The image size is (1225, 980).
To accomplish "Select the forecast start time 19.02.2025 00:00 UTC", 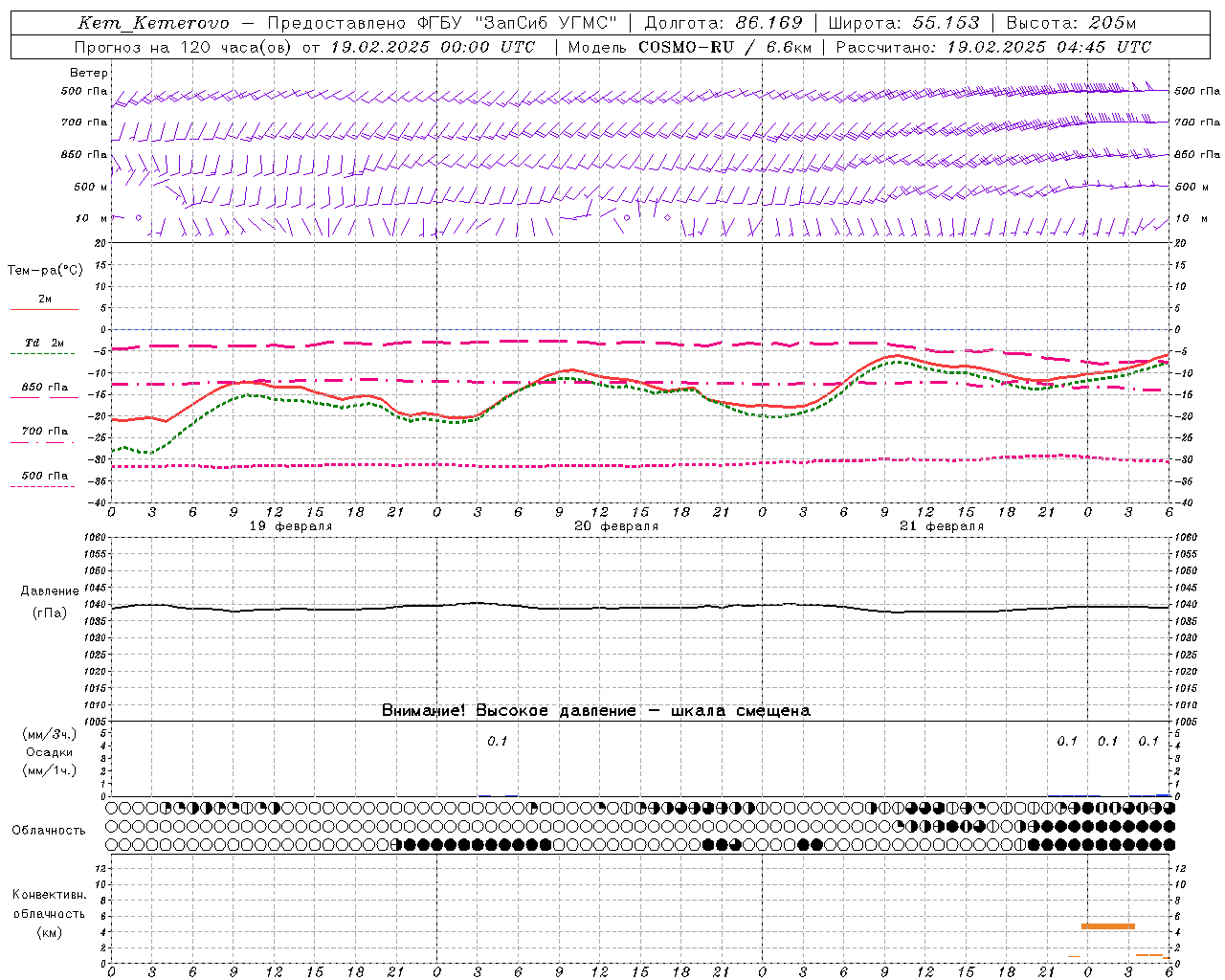I will pyautogui.click(x=433, y=47).
